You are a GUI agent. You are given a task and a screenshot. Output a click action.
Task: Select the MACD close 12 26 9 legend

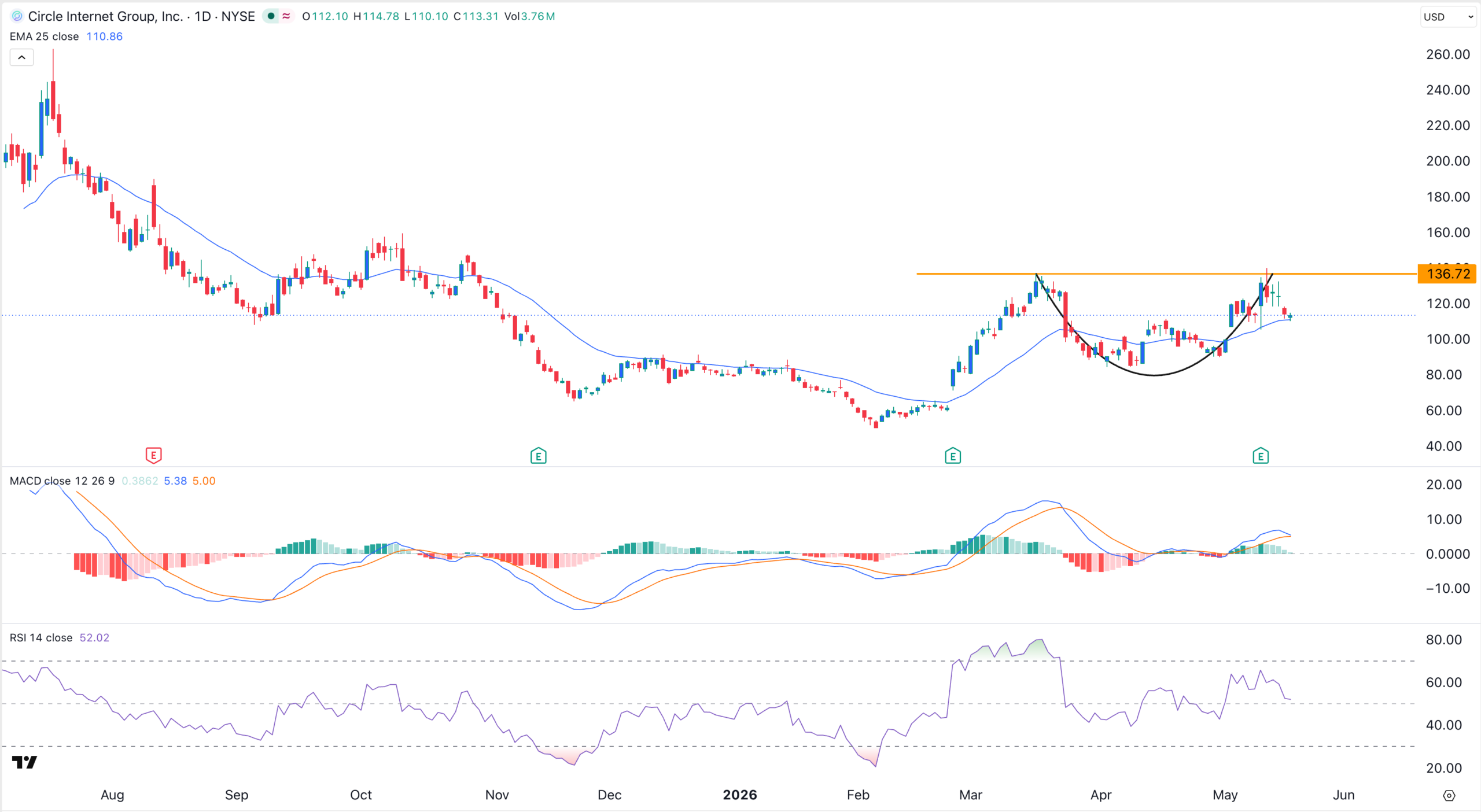pyautogui.click(x=62, y=481)
